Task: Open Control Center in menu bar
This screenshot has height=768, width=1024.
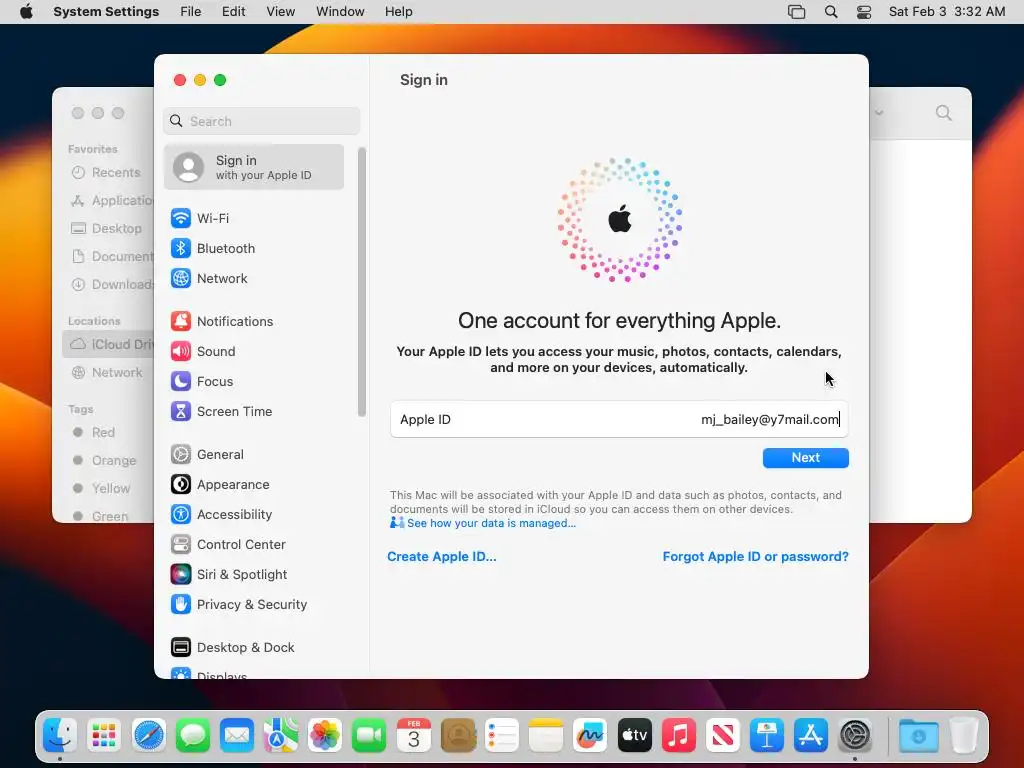Action: pyautogui.click(x=863, y=12)
